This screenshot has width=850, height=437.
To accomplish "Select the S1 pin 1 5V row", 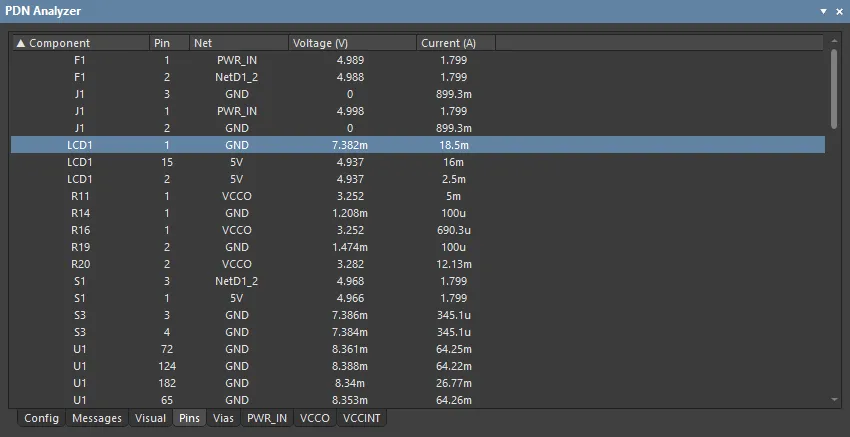I will [x=418, y=298].
